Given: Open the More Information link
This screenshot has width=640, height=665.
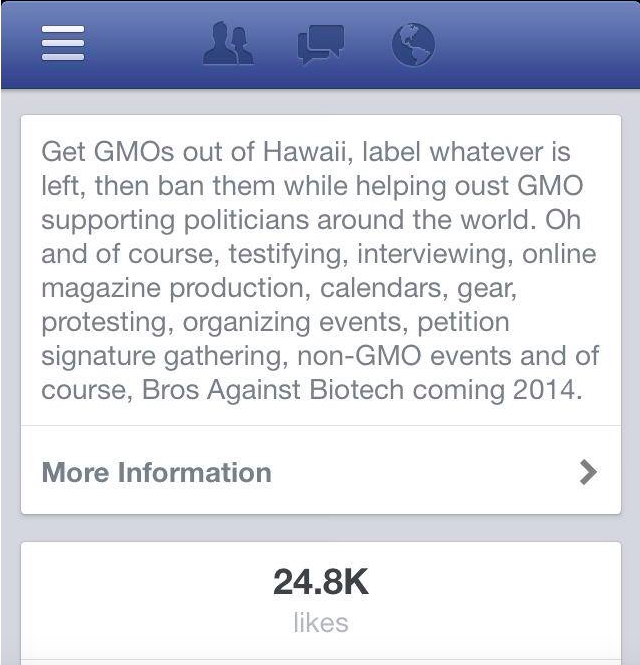Looking at the screenshot, I should click(157, 472).
